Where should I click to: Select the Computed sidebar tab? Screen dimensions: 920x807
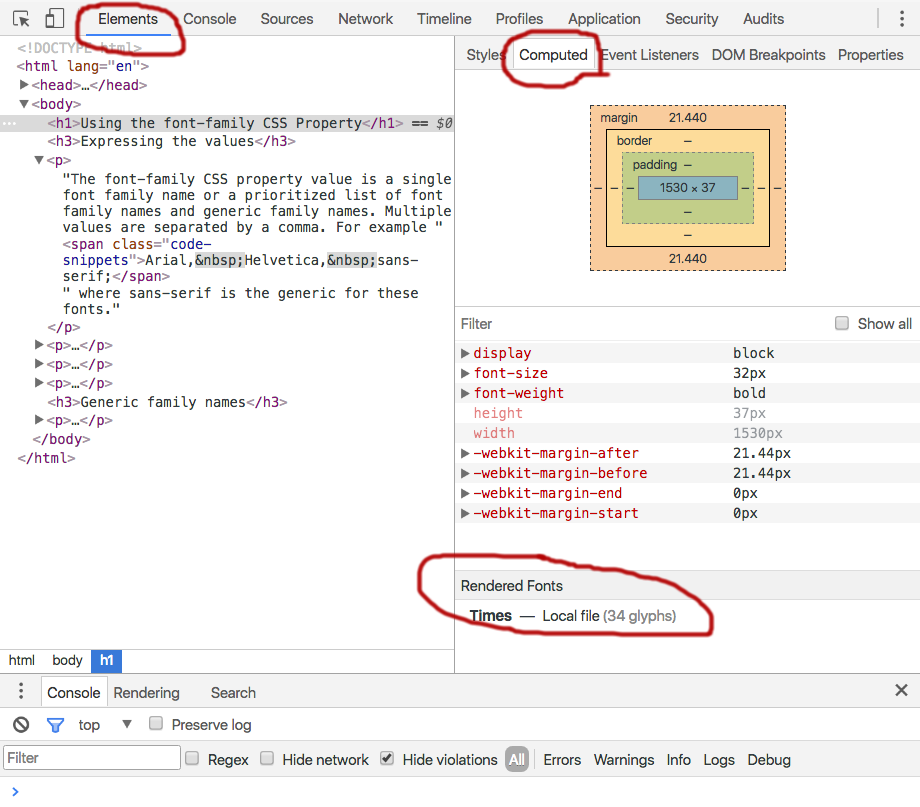[553, 55]
